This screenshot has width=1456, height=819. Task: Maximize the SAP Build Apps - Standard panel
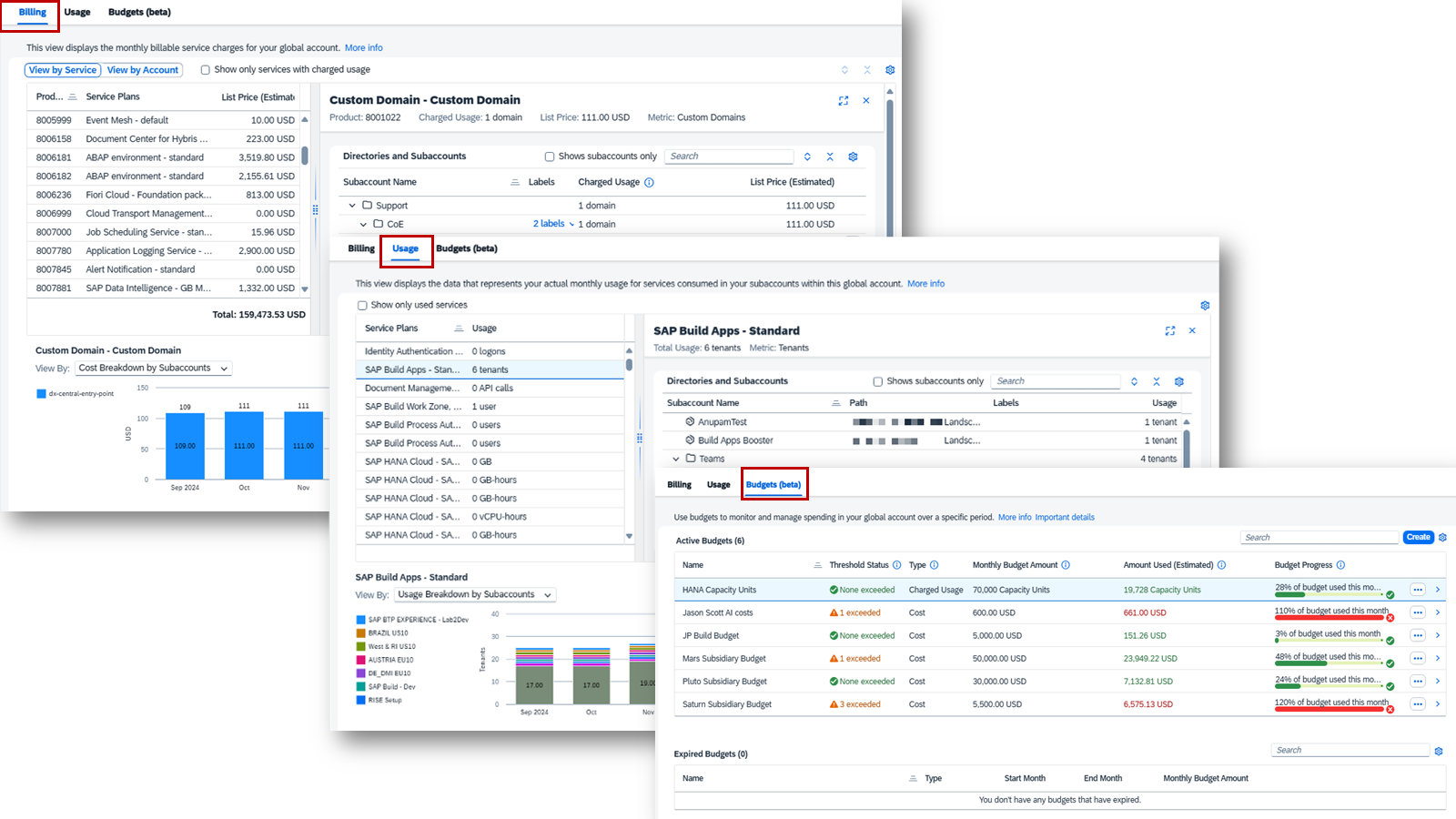(x=1170, y=331)
